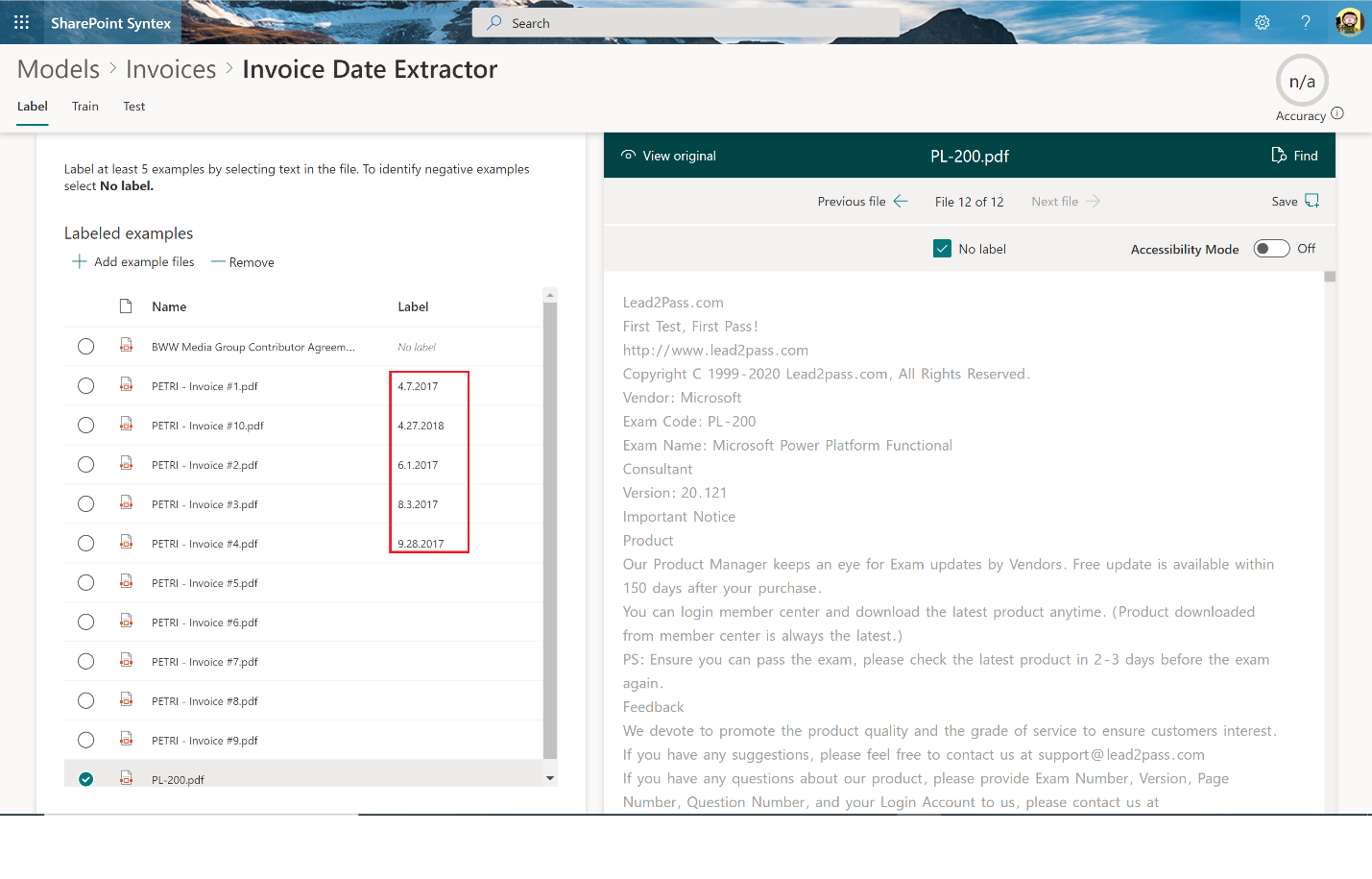Image resolution: width=1372 pixels, height=879 pixels.
Task: Click the Accuracy info icon
Action: (1337, 113)
